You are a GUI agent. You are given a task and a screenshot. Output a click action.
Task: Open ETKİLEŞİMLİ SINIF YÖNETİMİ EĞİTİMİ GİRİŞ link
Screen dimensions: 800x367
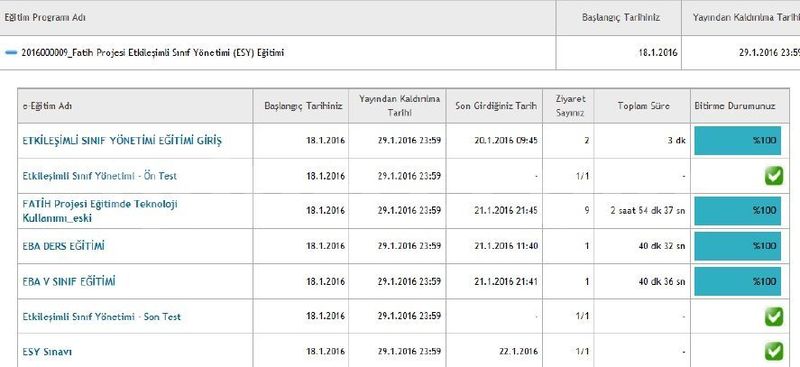pos(122,141)
